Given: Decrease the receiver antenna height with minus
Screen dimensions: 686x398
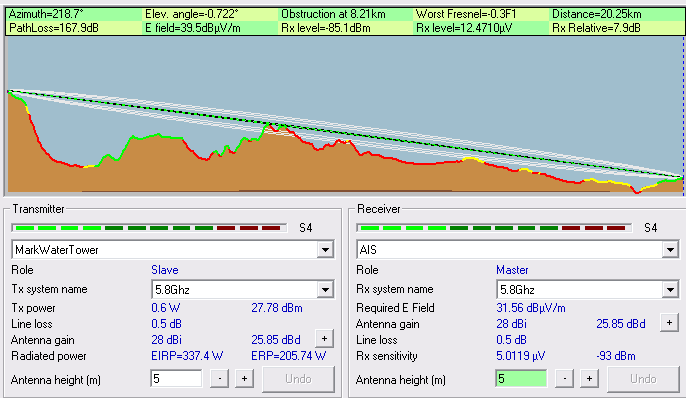Looking at the screenshot, I should pos(564,379).
